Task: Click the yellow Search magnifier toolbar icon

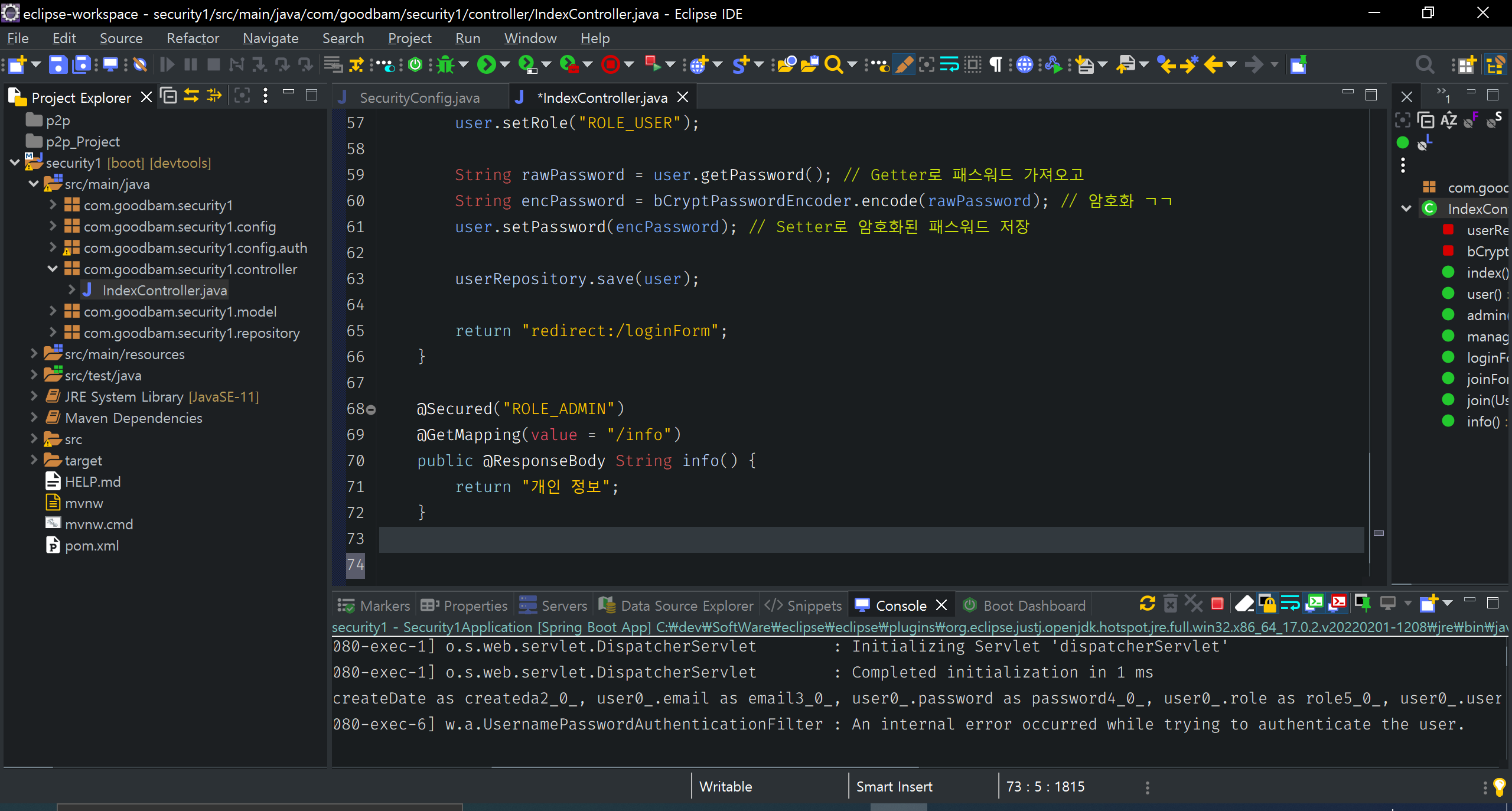Action: click(x=833, y=64)
